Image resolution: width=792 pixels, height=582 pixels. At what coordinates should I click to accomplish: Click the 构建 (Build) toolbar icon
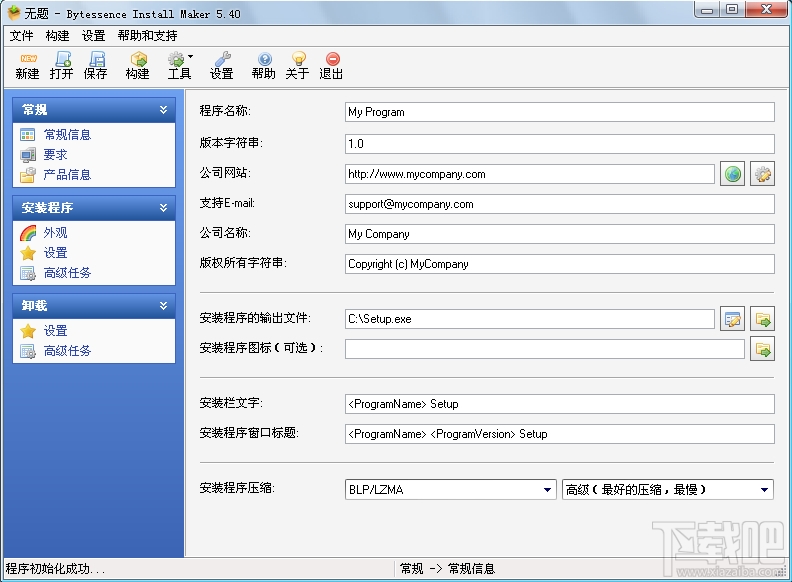pos(137,66)
